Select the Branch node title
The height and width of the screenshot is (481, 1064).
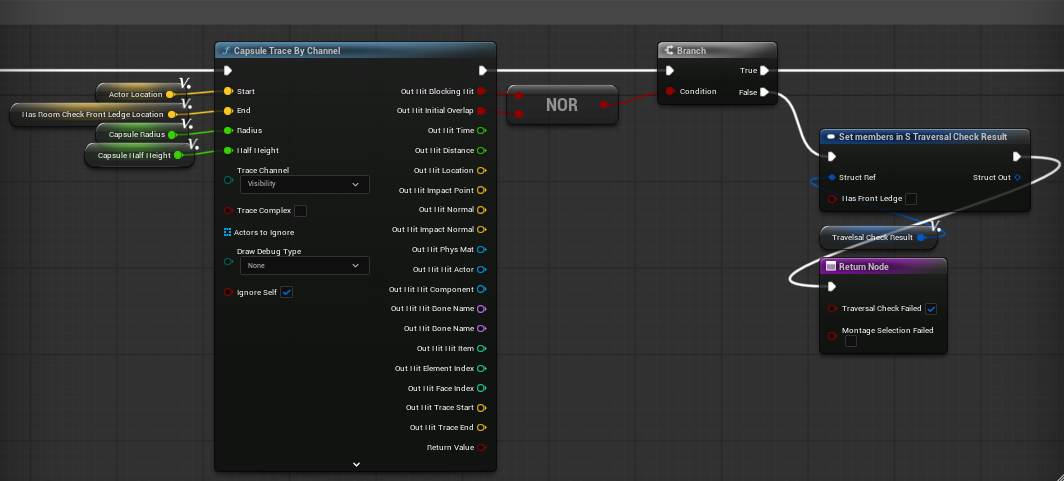click(x=691, y=51)
